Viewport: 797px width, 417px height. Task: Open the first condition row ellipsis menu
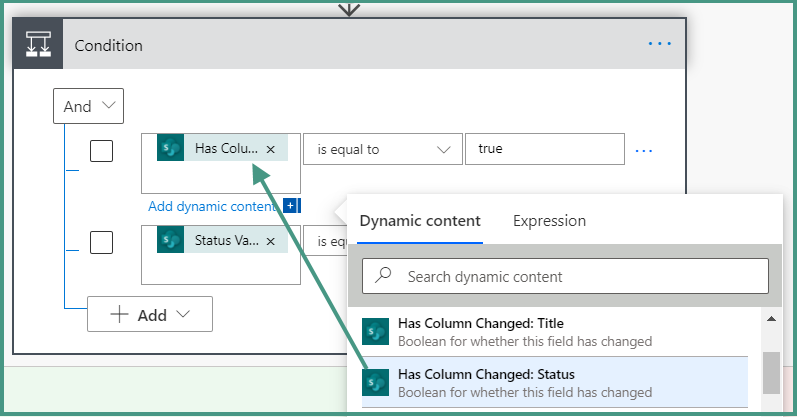click(644, 150)
